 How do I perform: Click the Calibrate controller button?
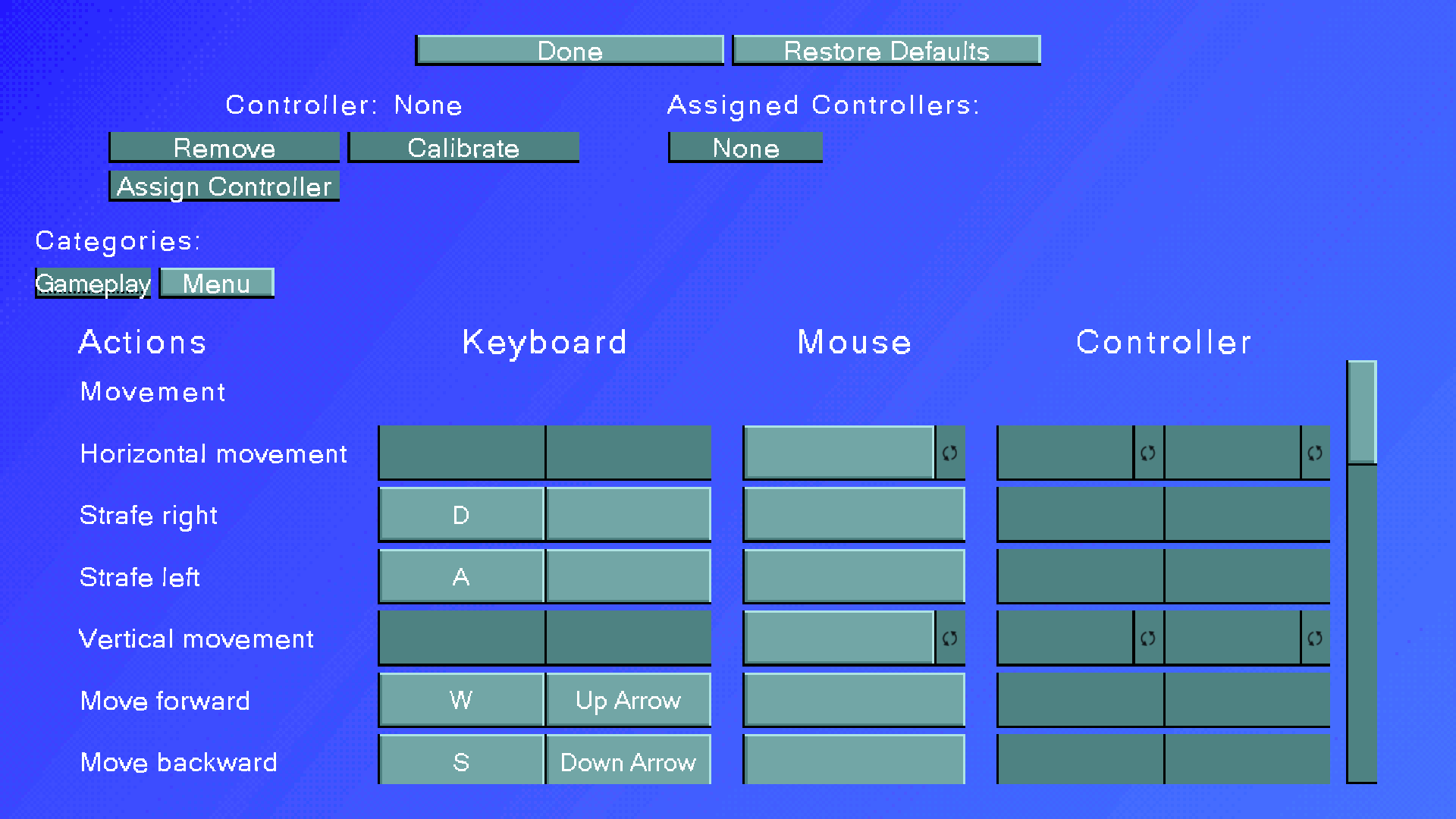(x=463, y=148)
